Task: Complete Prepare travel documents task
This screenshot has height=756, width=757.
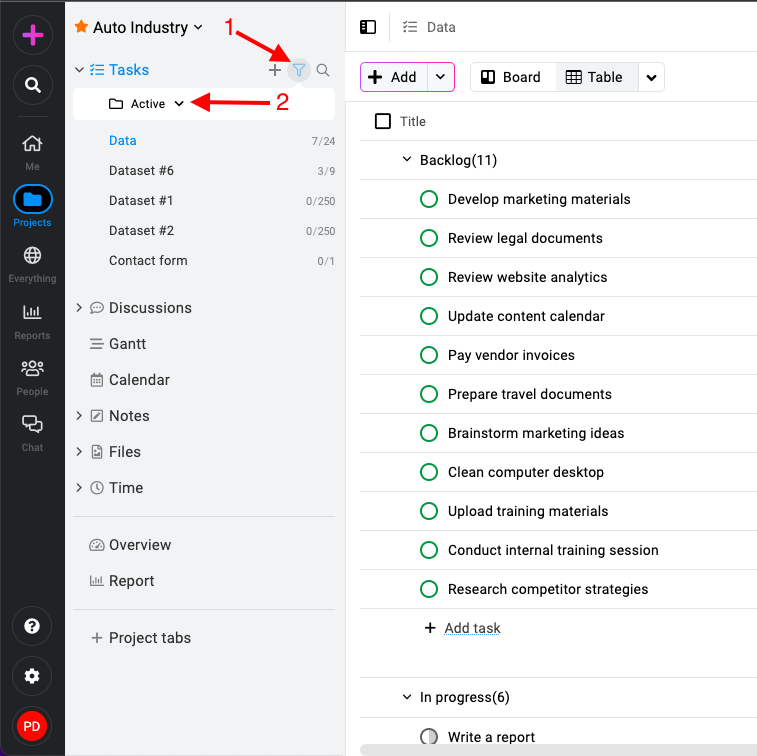Action: click(x=429, y=394)
